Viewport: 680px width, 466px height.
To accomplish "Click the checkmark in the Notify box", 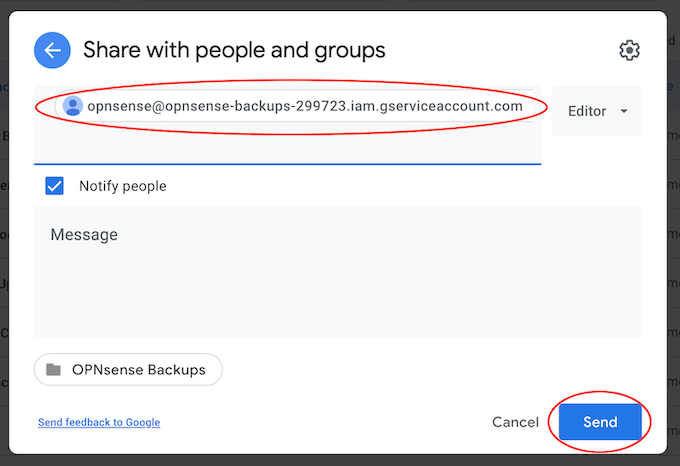I will coord(55,186).
